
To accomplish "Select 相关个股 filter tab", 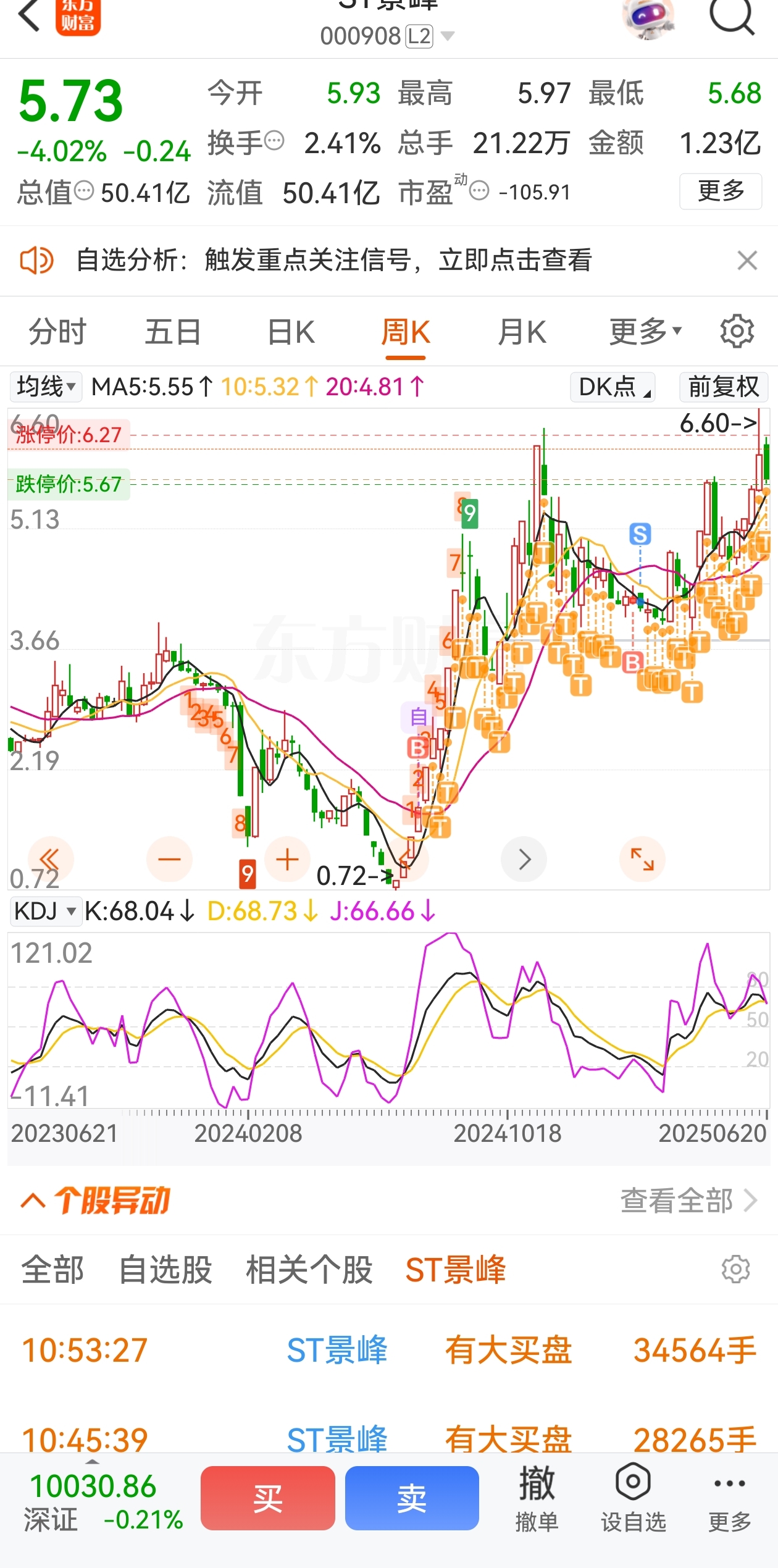I will click(x=309, y=1270).
